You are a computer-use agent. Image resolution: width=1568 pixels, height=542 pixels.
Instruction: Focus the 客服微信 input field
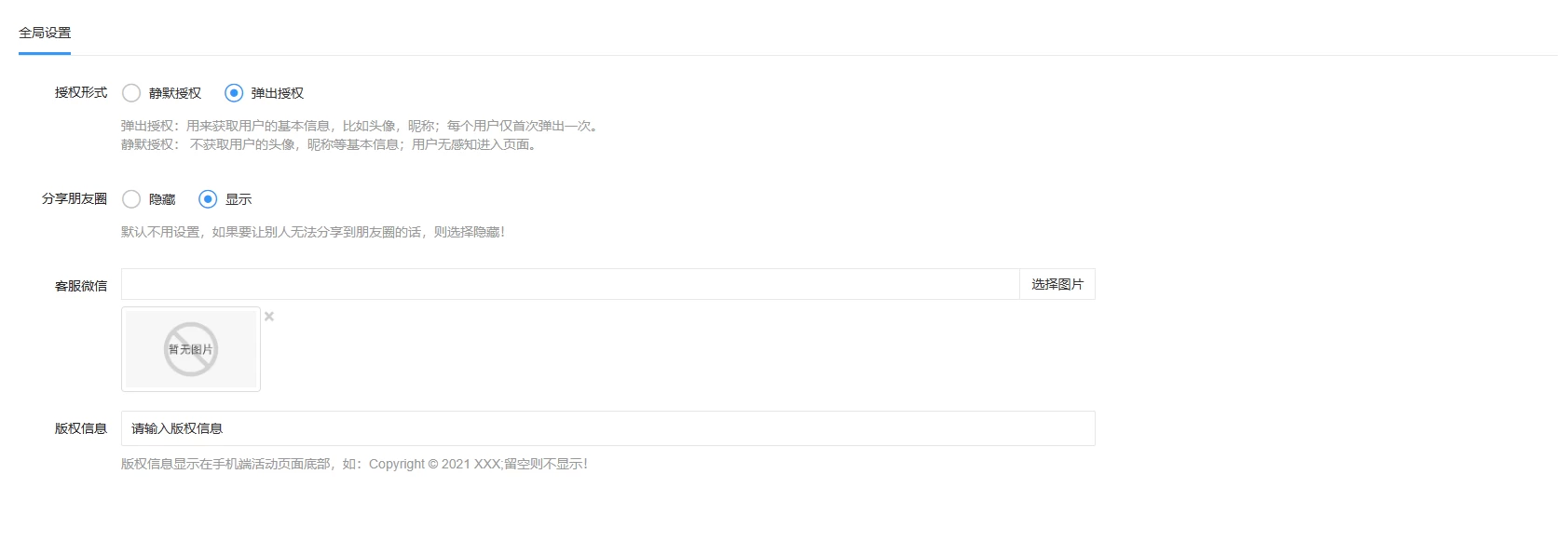[570, 284]
